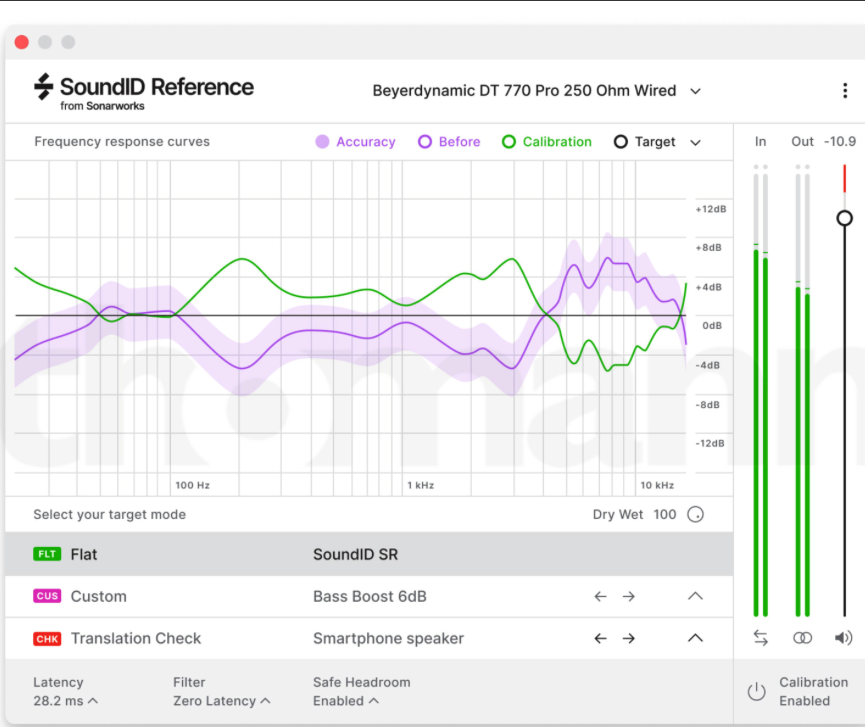Screen dimensions: 865x727
Task: Toggle the Target curve display
Action: coord(644,142)
